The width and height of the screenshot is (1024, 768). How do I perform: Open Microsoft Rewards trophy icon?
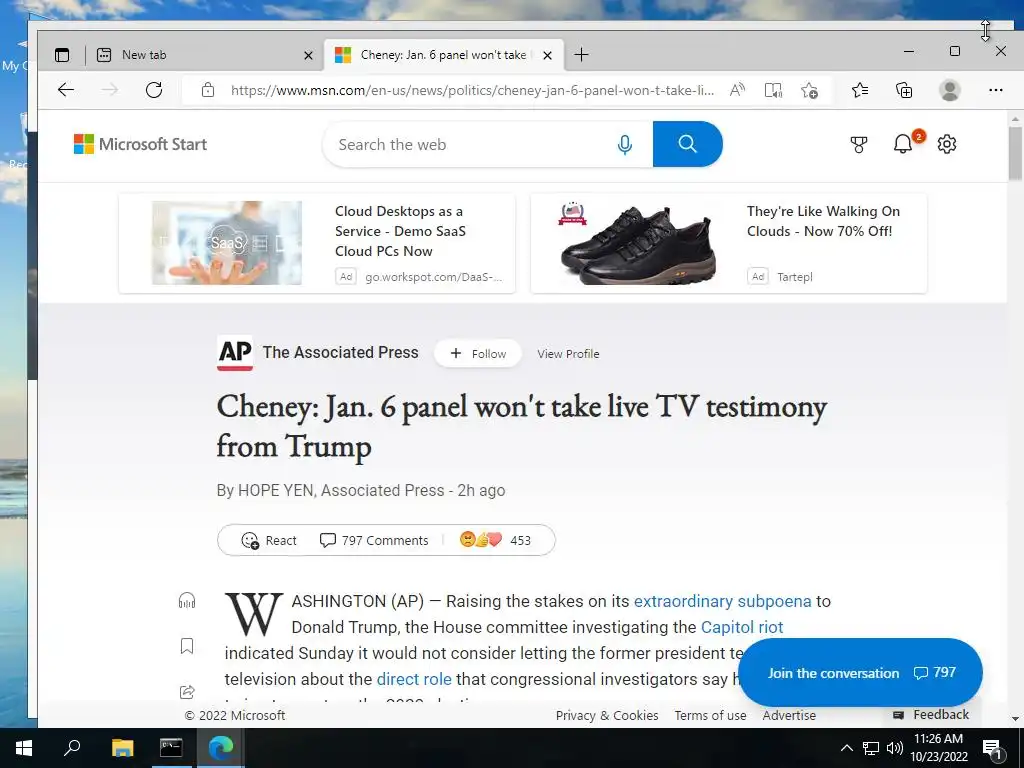(859, 144)
